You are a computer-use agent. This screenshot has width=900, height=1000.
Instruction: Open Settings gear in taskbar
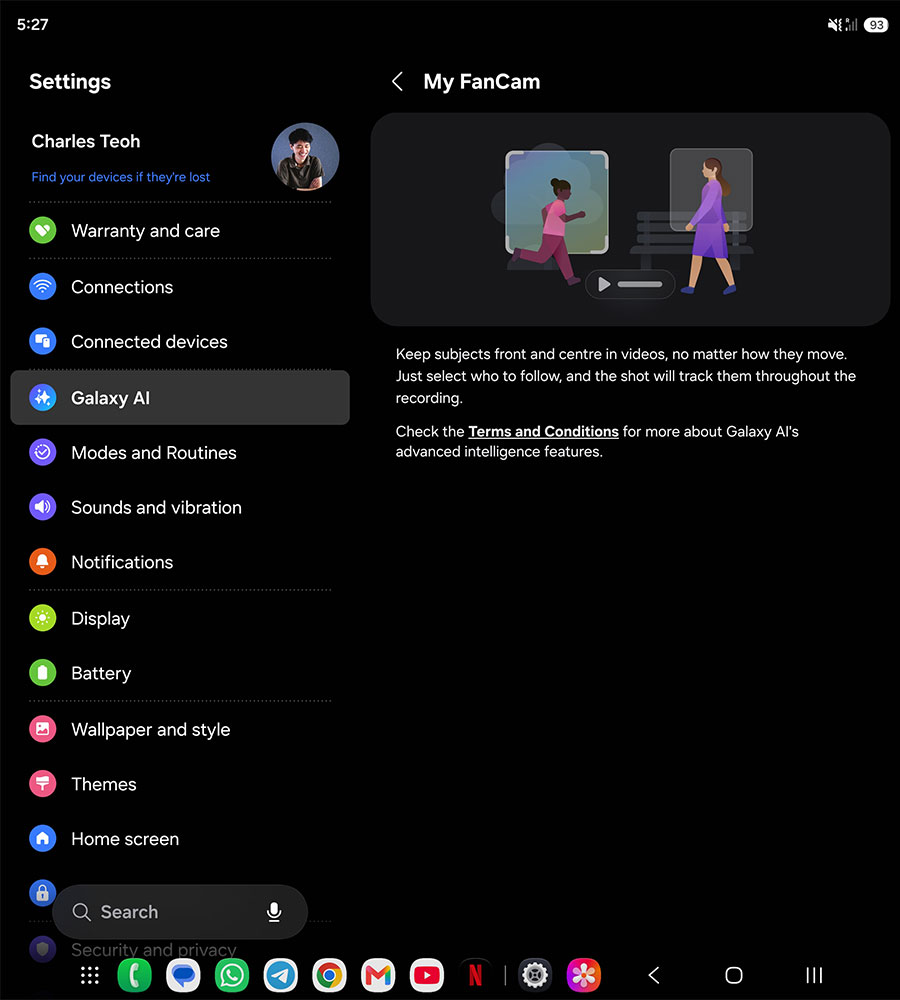[535, 975]
